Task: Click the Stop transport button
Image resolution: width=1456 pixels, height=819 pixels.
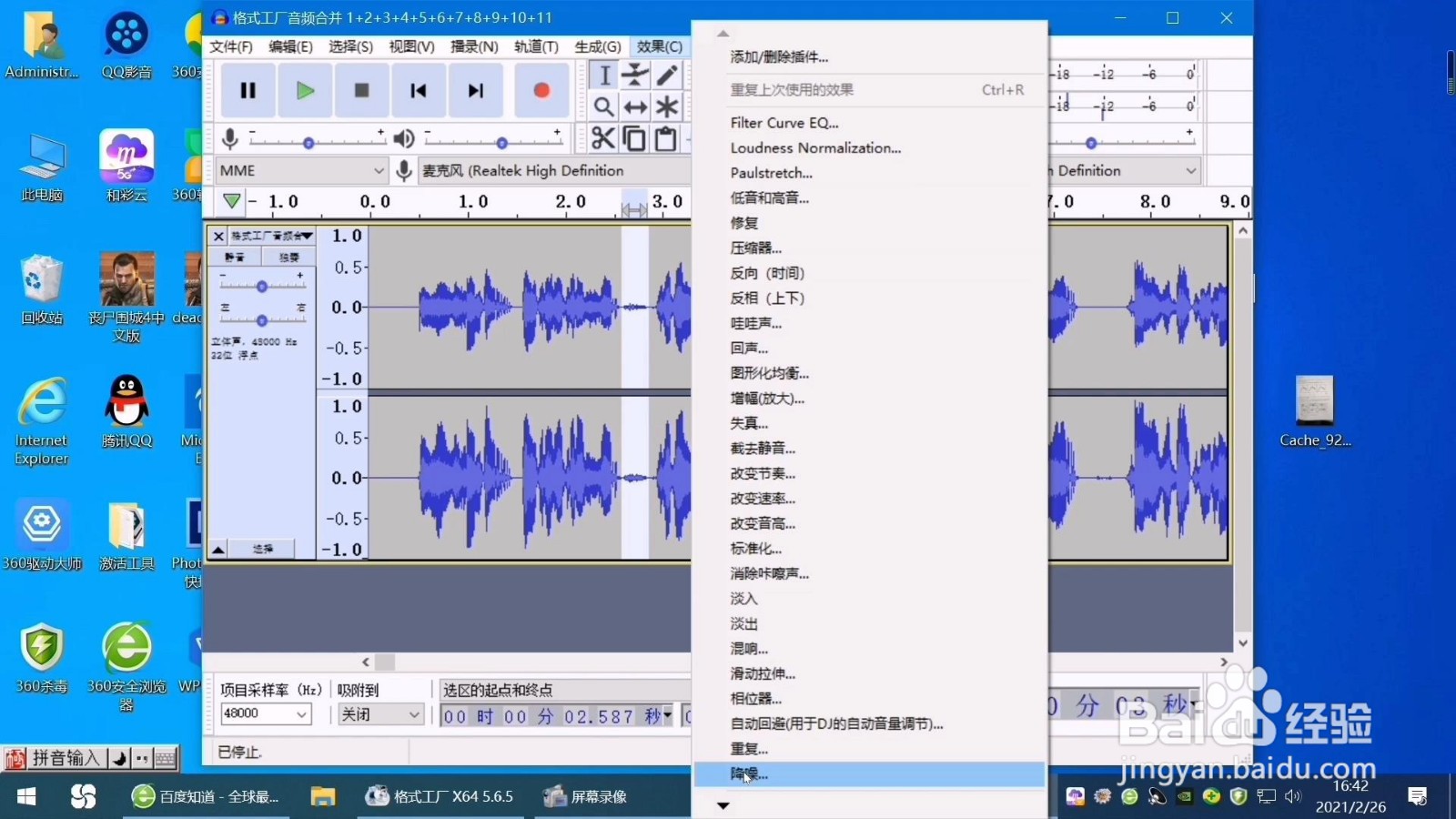Action: coord(361,90)
